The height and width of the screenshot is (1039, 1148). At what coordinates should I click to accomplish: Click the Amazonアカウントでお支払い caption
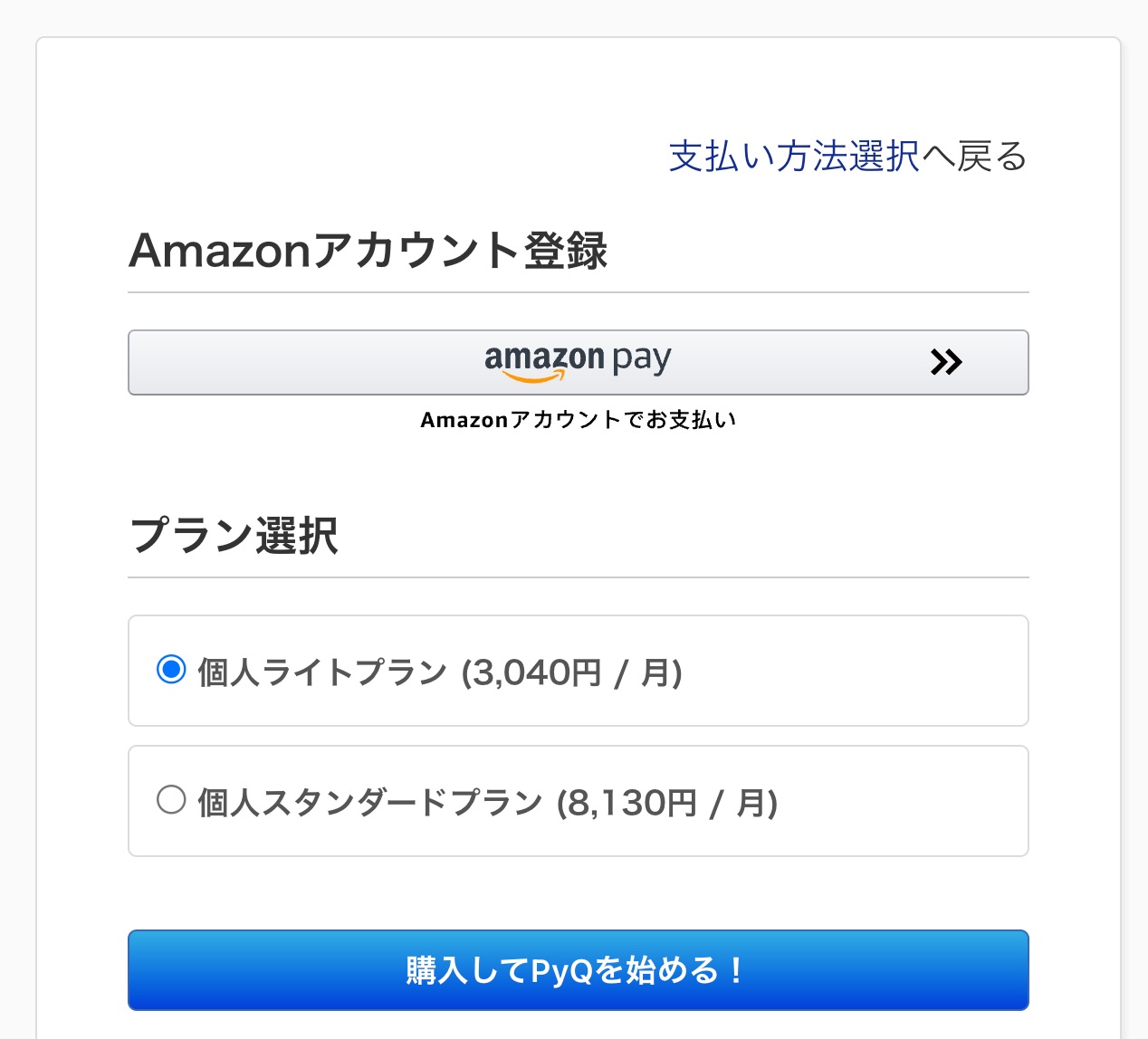(x=579, y=420)
